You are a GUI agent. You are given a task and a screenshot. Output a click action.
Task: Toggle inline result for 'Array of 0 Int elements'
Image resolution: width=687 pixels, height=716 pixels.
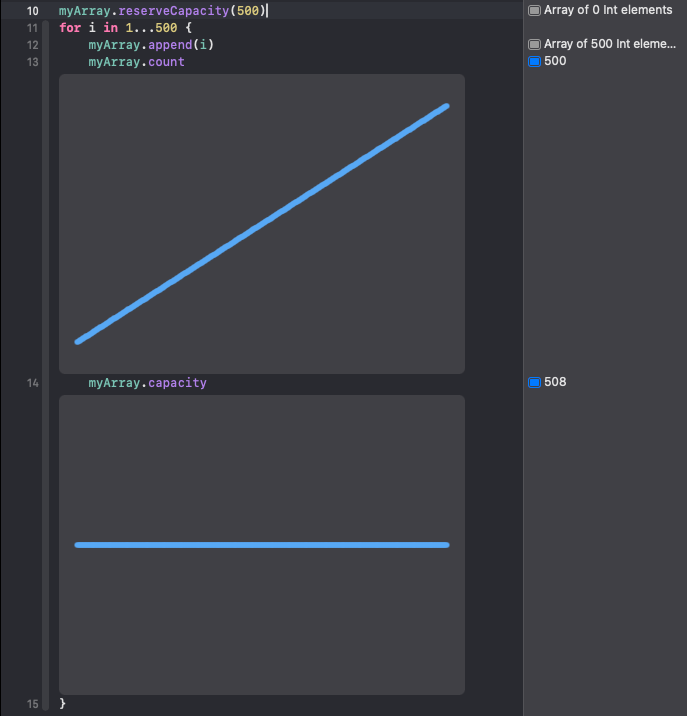pyautogui.click(x=534, y=10)
